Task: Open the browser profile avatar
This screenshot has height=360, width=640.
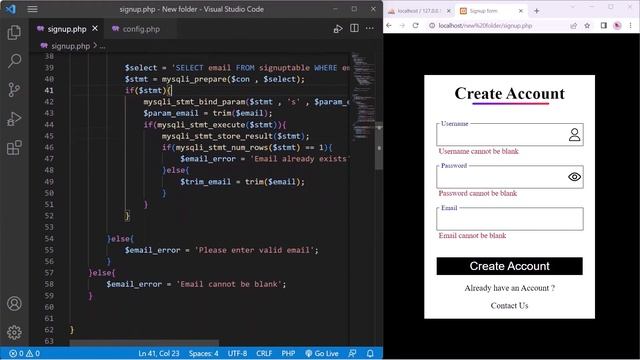Action: (617, 26)
